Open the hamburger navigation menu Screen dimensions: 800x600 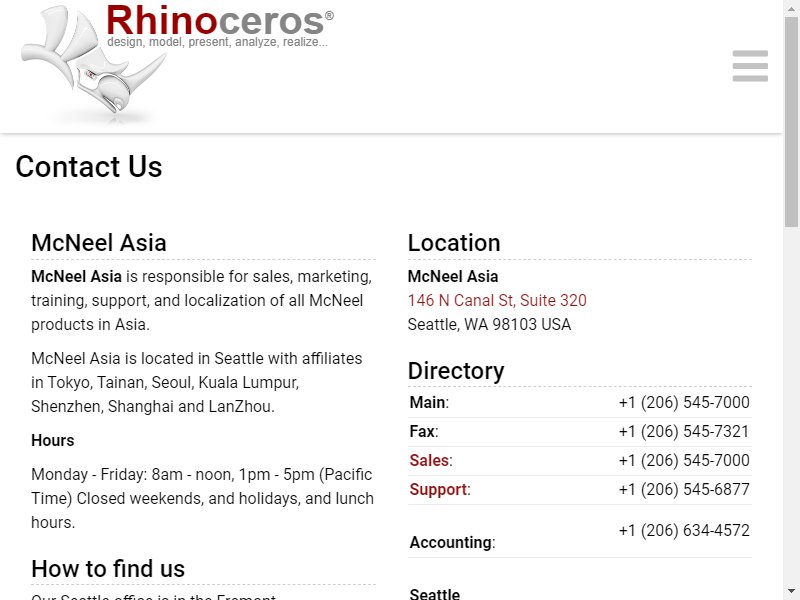click(x=750, y=66)
